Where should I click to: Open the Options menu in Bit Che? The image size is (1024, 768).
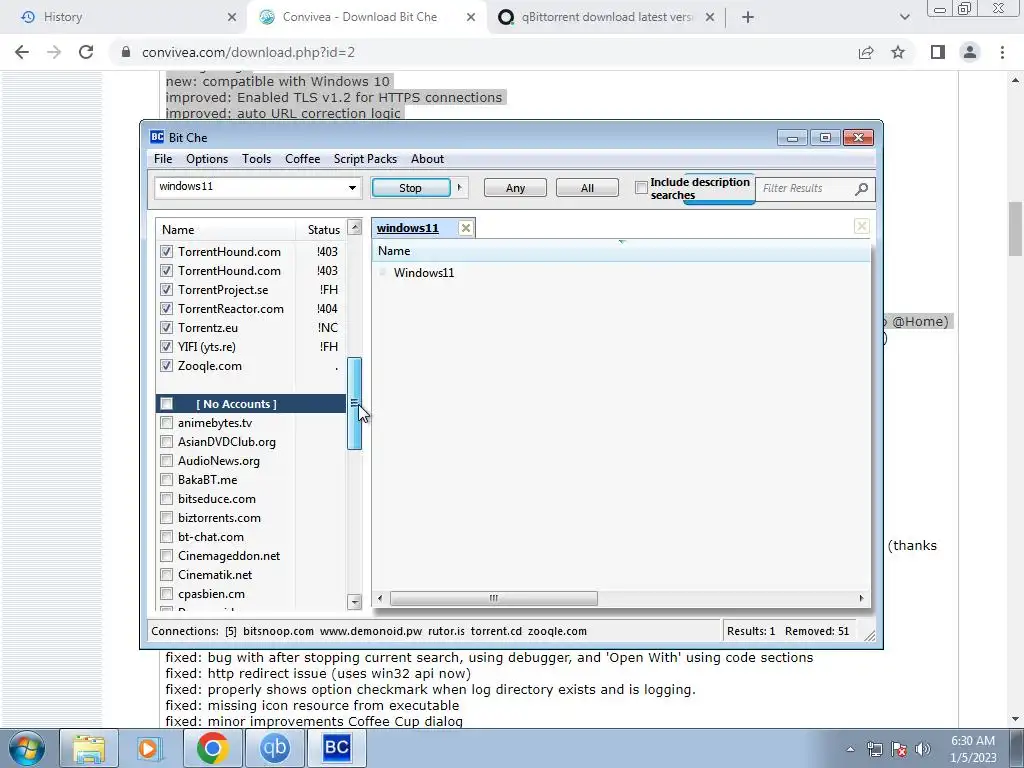pos(207,159)
